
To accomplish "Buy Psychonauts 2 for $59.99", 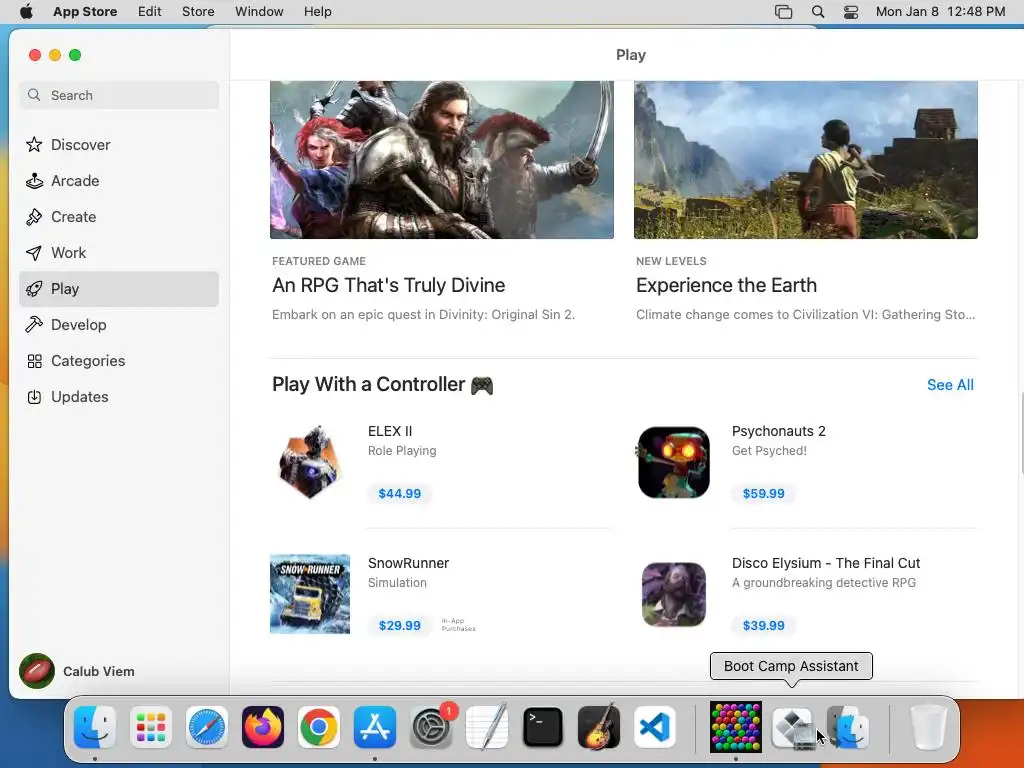I will pyautogui.click(x=763, y=494).
